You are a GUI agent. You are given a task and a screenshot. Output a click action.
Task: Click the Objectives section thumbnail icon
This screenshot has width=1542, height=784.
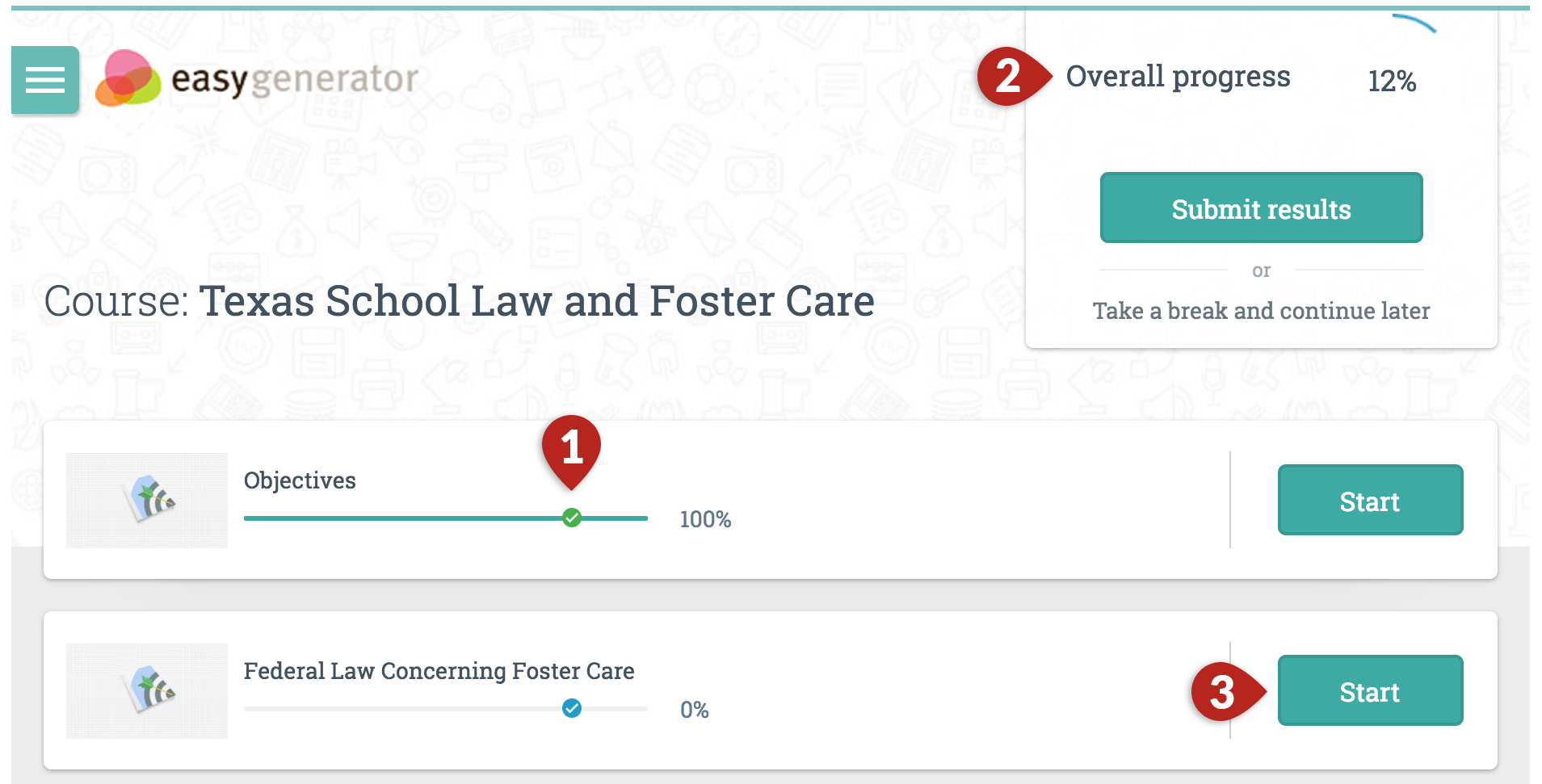(147, 500)
